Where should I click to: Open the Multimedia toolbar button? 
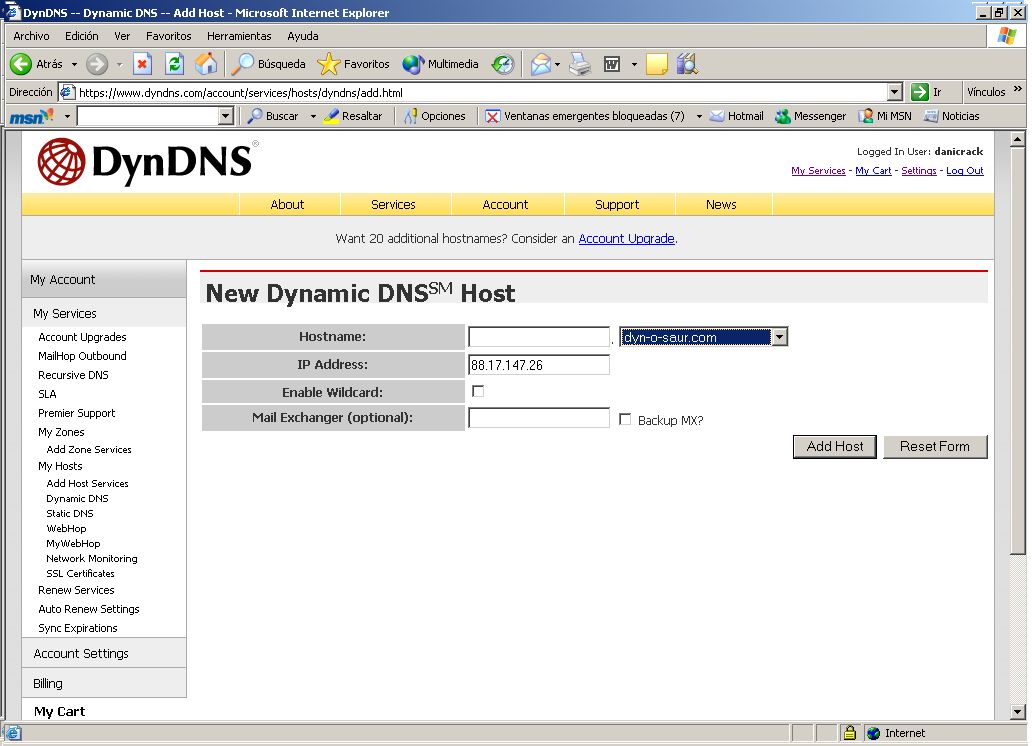tap(440, 64)
